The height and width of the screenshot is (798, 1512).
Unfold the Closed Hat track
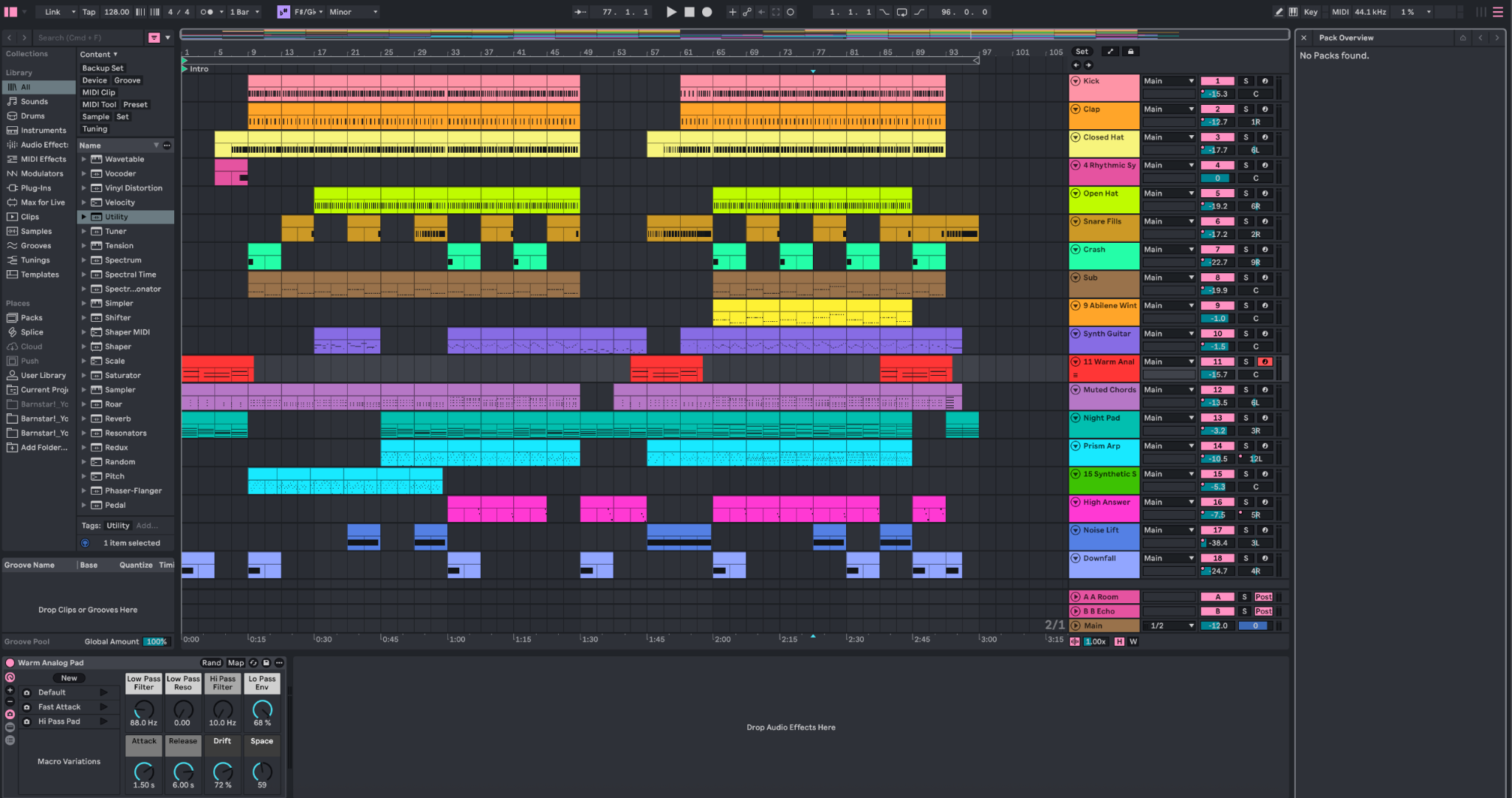coord(1076,137)
